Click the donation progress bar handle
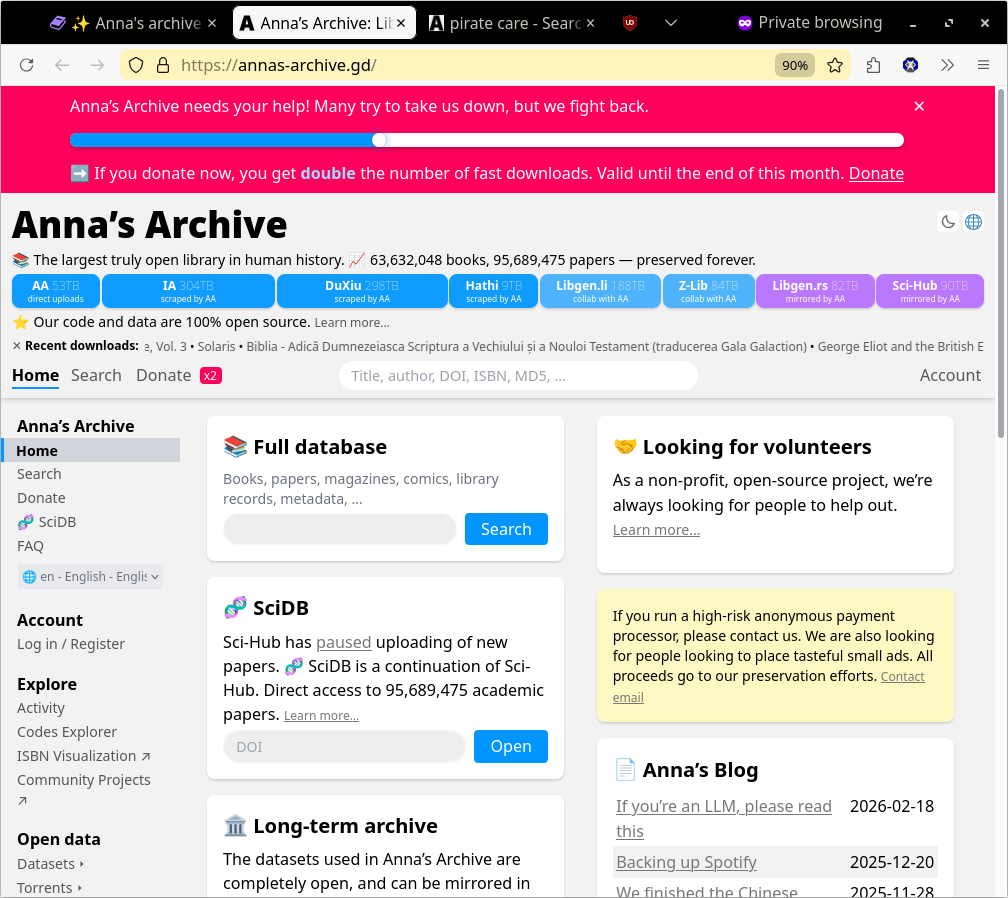The width and height of the screenshot is (1008, 898). (379, 140)
